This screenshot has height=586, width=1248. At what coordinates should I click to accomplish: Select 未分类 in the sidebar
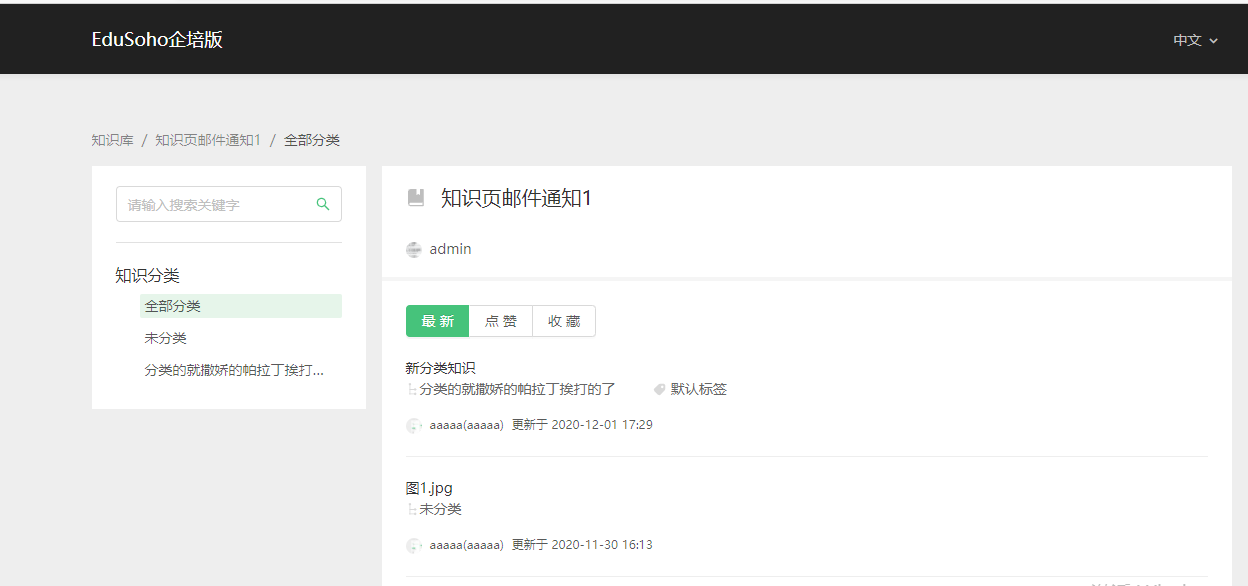pos(166,338)
